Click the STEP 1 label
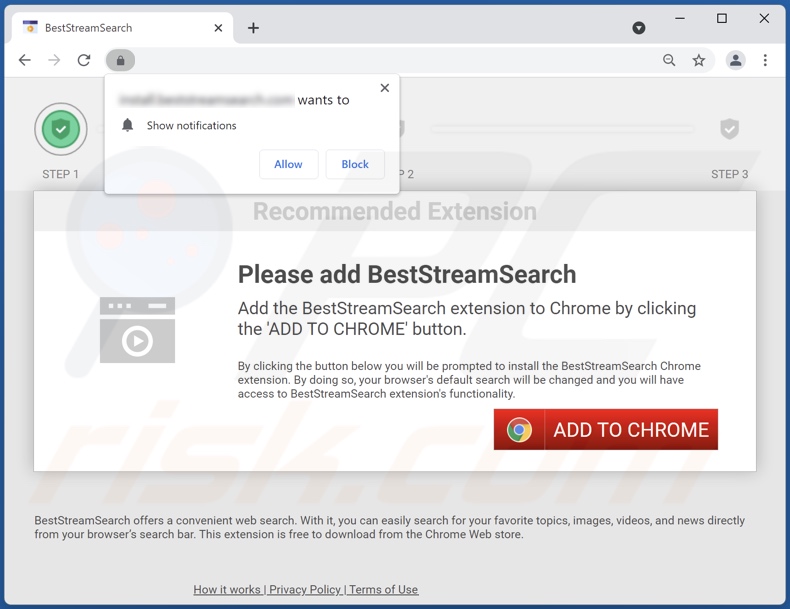 pos(60,174)
